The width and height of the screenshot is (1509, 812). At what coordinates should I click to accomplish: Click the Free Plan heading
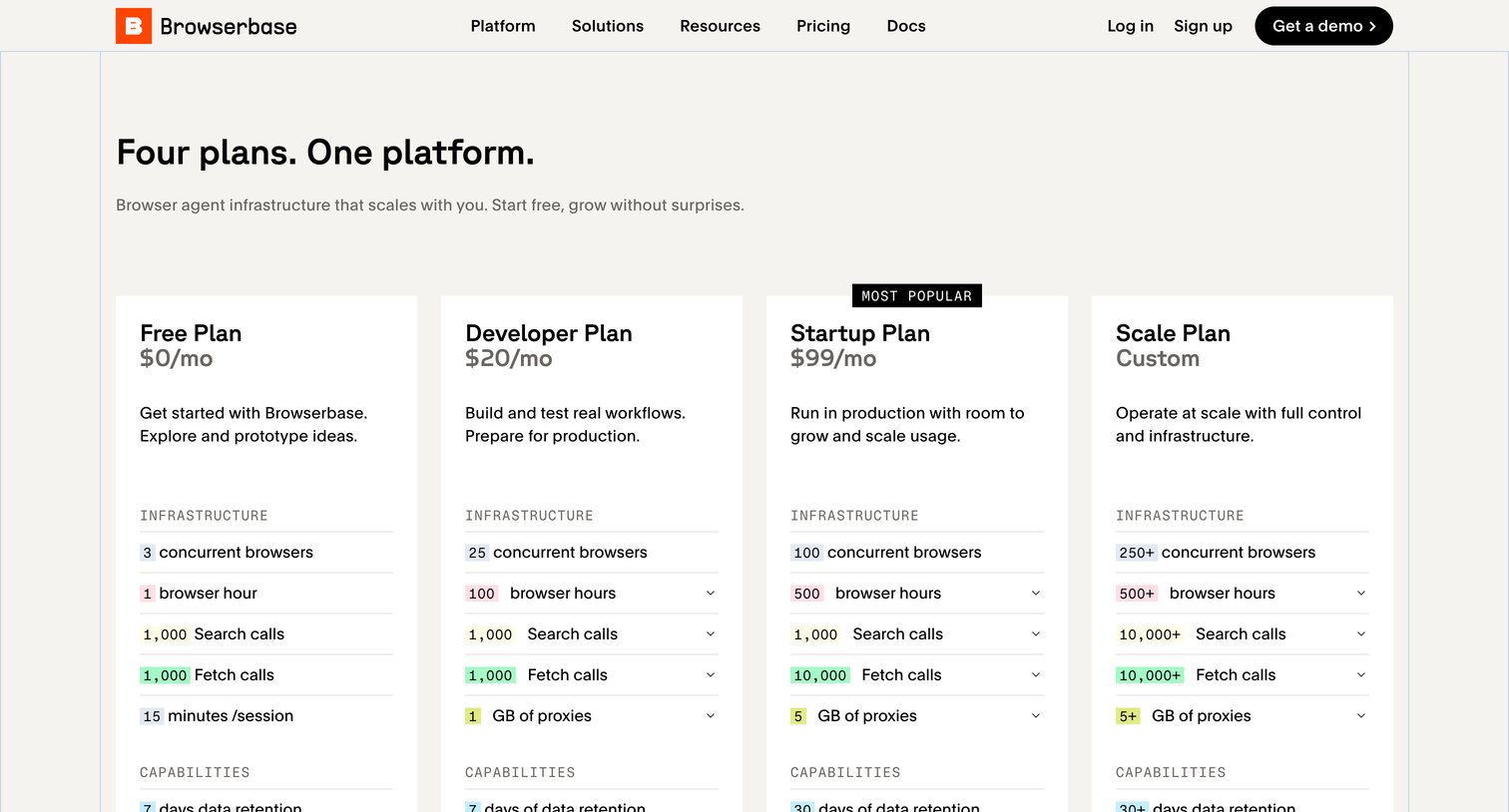[191, 333]
